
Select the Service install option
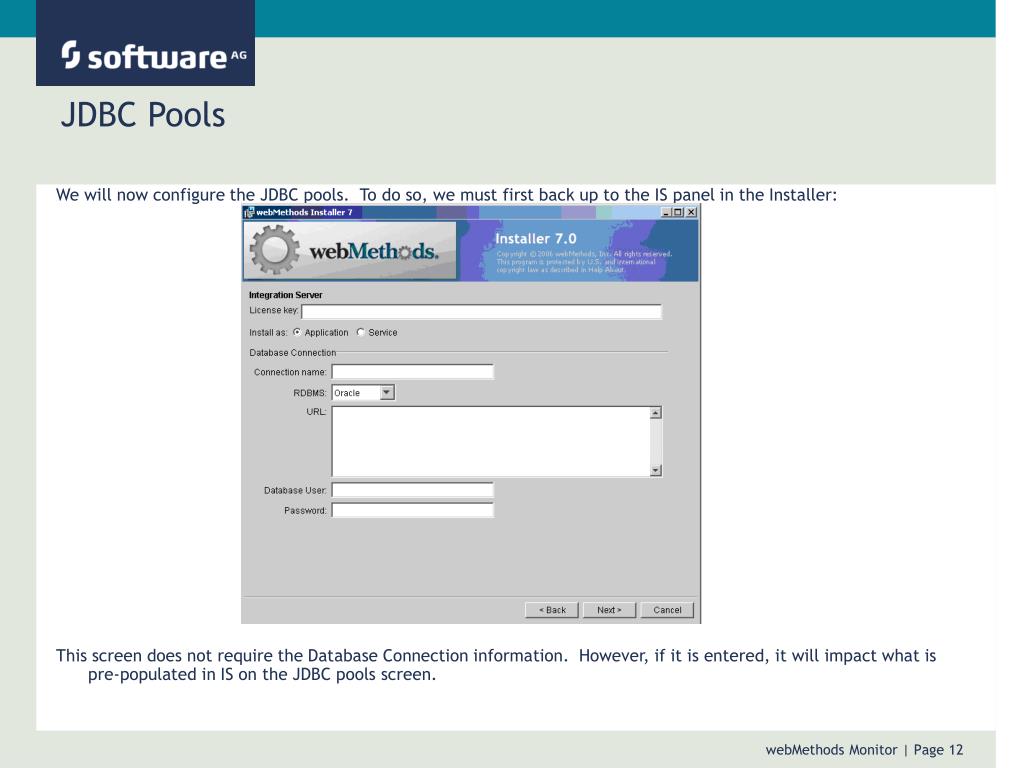click(x=360, y=332)
